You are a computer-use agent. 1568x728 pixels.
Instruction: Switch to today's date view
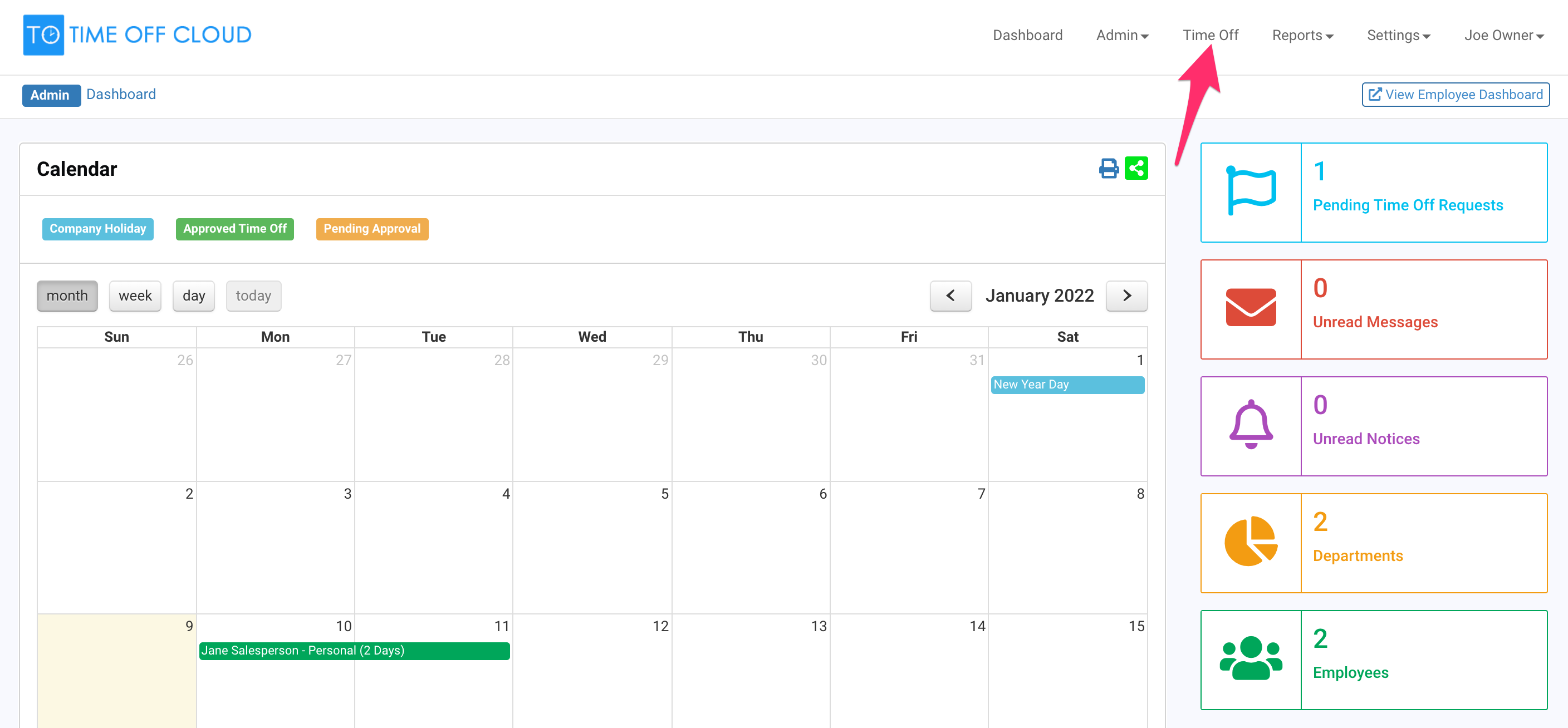(253, 296)
